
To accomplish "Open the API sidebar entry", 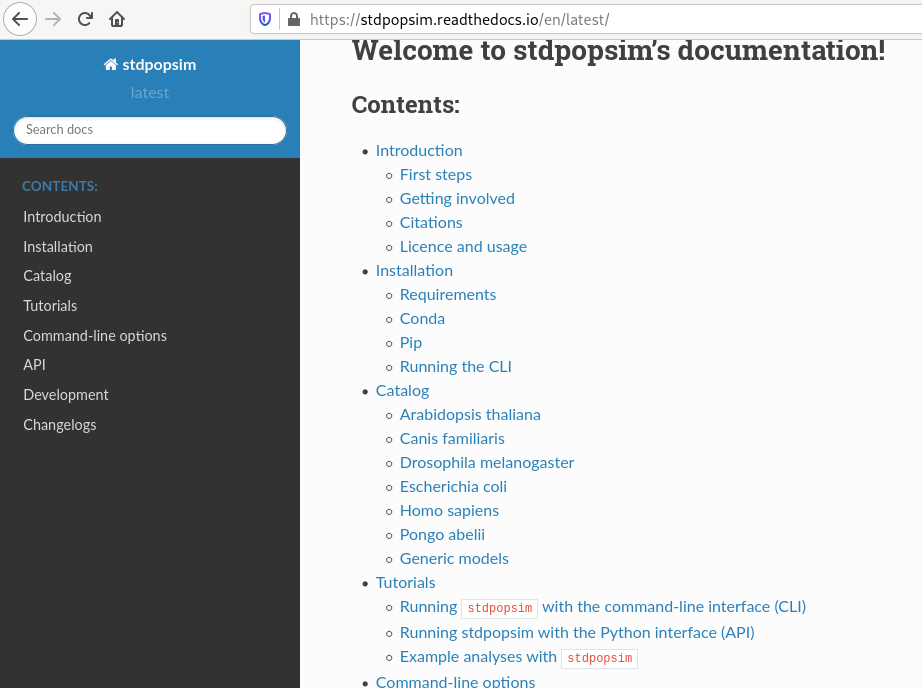I will click(34, 365).
